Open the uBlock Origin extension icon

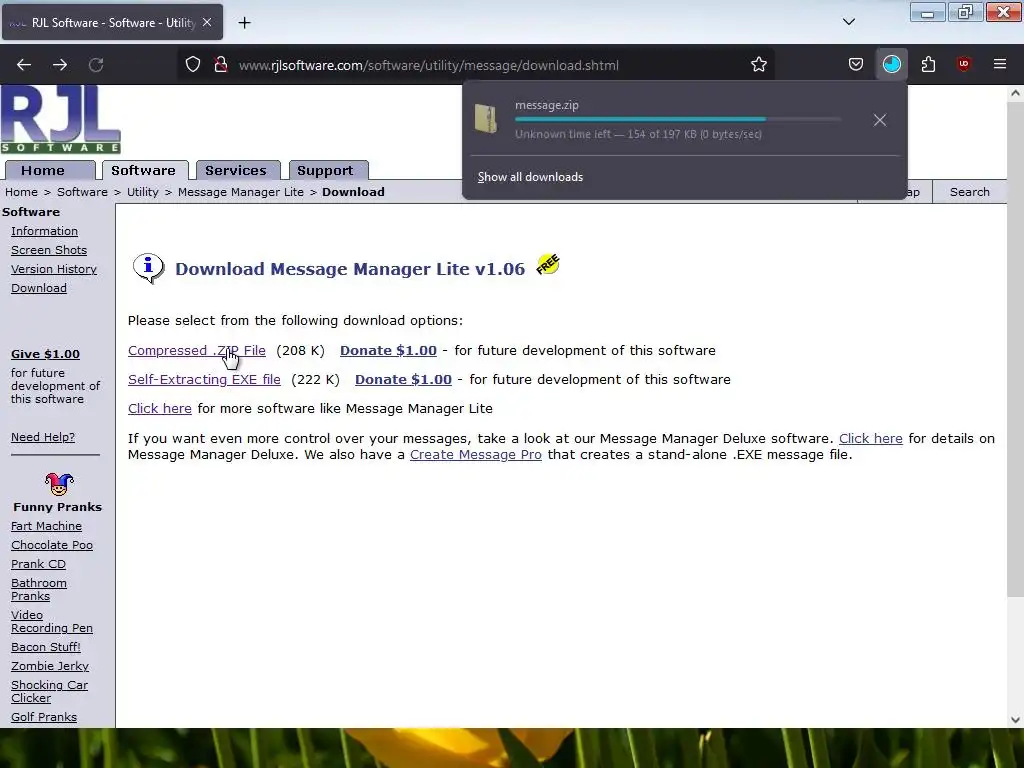pos(964,65)
